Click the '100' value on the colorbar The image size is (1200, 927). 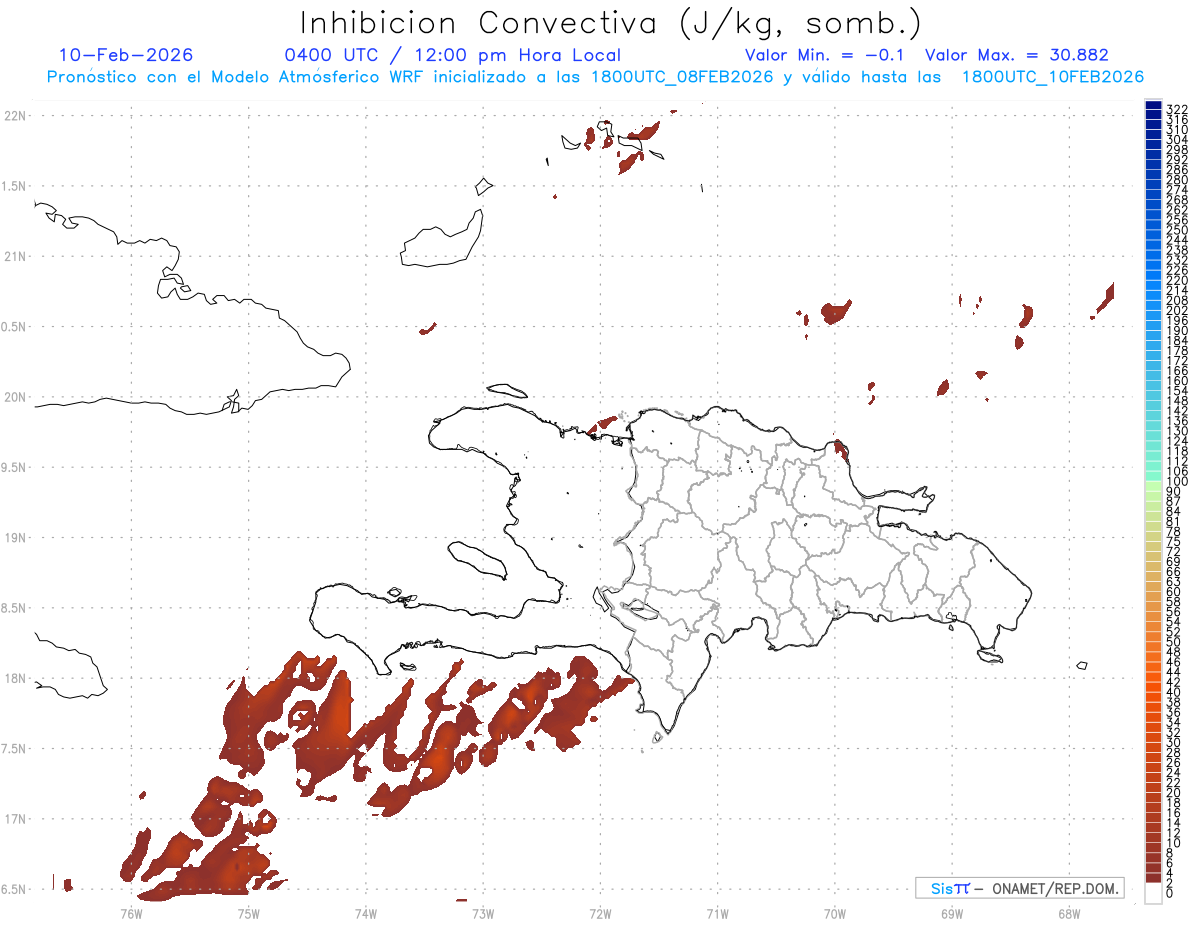[x=1176, y=482]
